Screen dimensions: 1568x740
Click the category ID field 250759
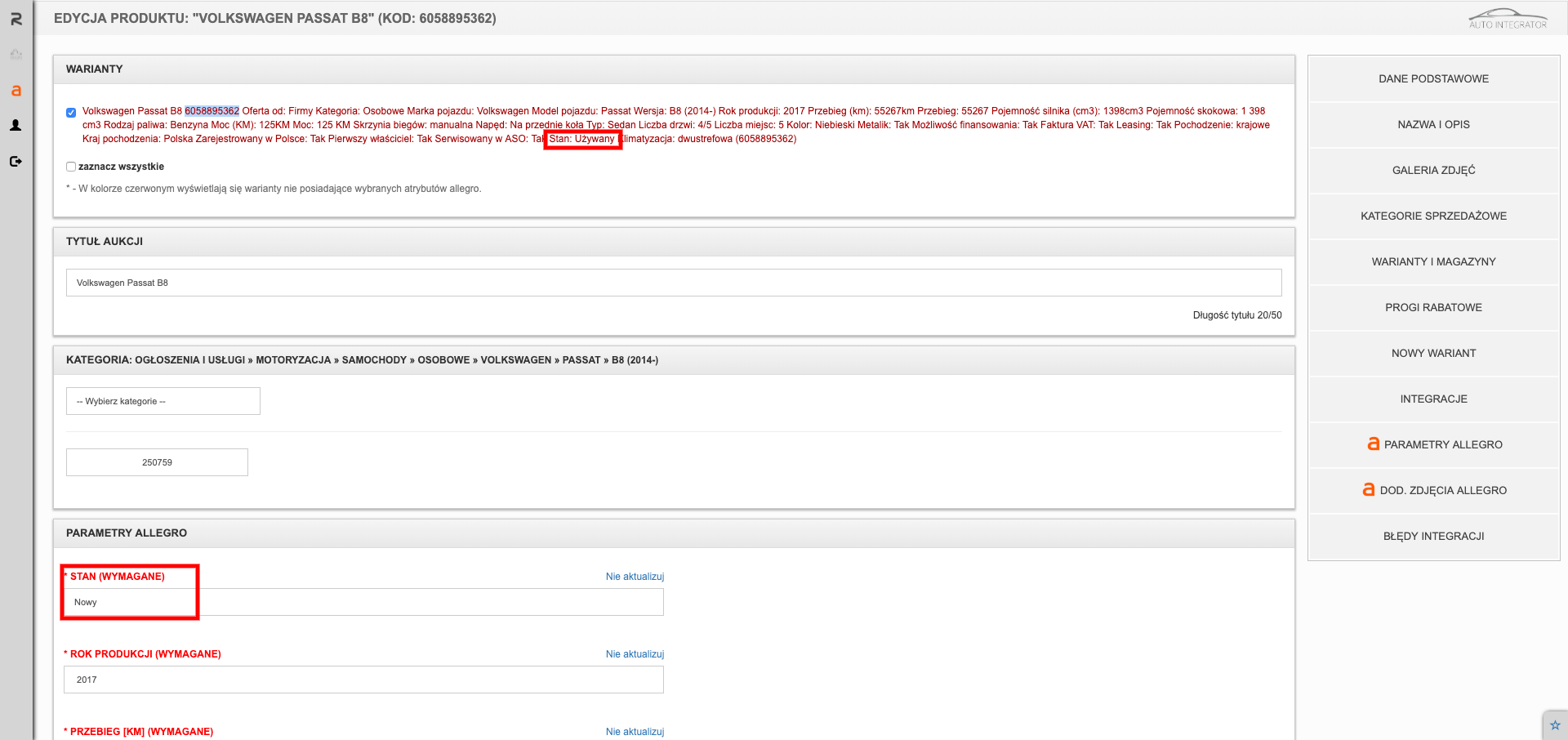pos(157,462)
